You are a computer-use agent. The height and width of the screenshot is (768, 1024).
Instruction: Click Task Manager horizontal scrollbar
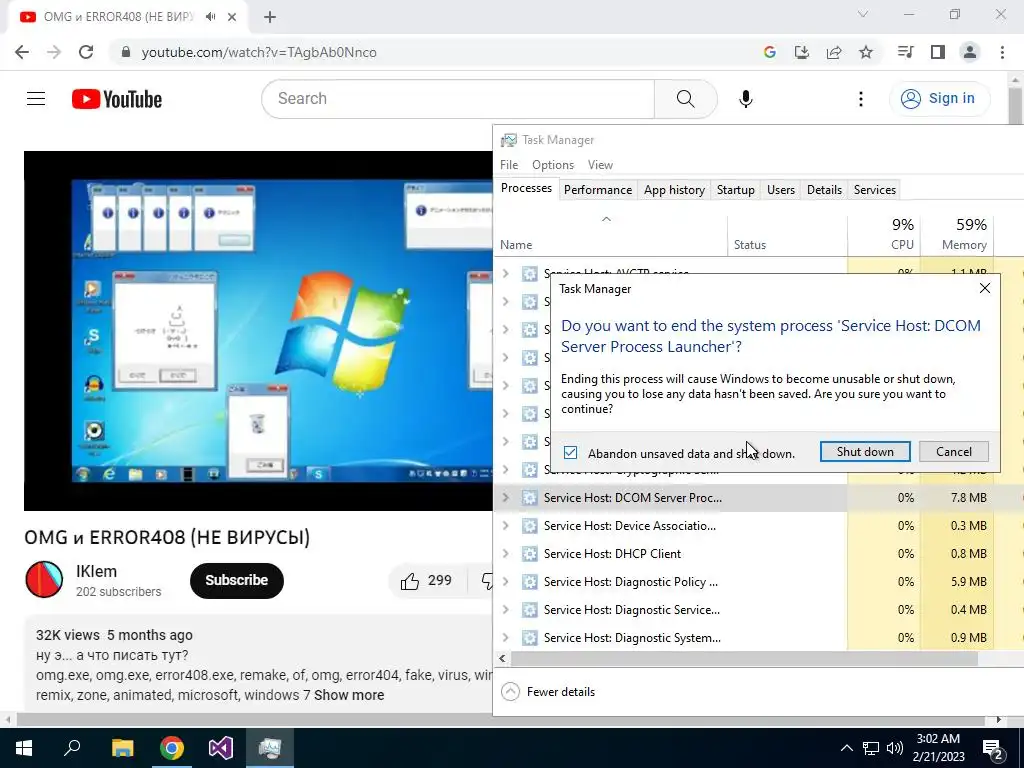point(744,659)
